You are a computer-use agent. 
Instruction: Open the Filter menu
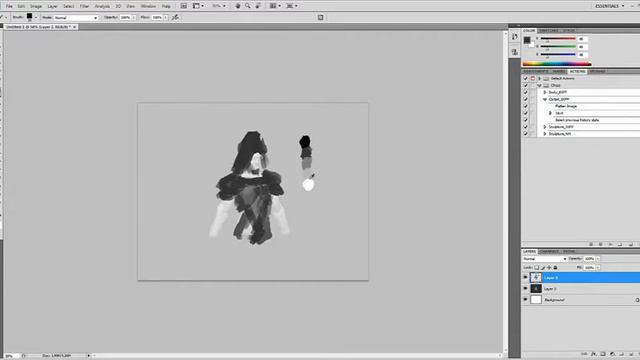point(84,6)
